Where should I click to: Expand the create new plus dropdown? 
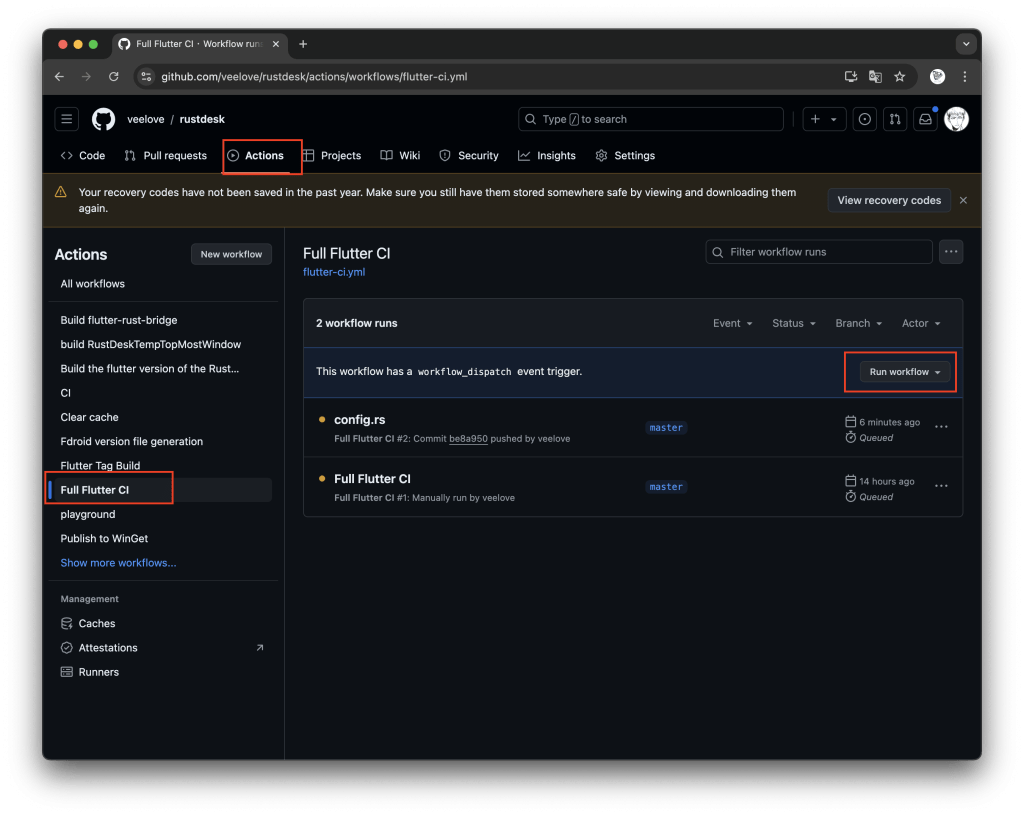pos(824,119)
